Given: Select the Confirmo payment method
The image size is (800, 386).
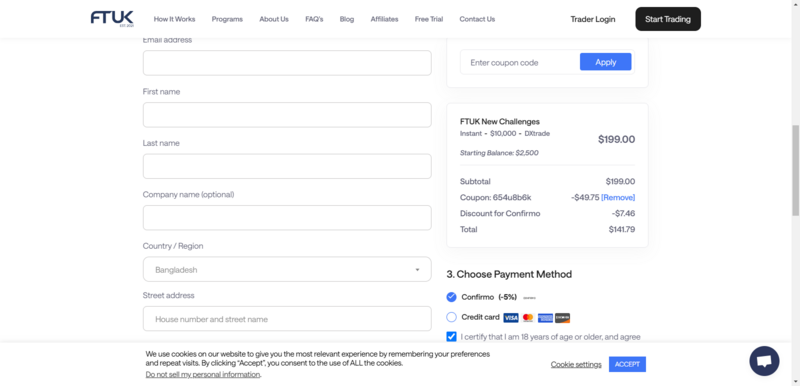Looking at the screenshot, I should click(451, 297).
